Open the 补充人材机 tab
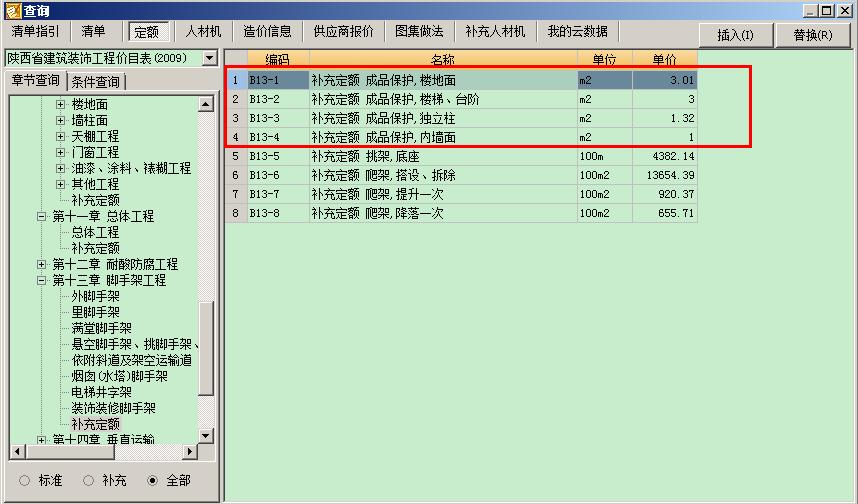The width and height of the screenshot is (858, 504). 495,32
